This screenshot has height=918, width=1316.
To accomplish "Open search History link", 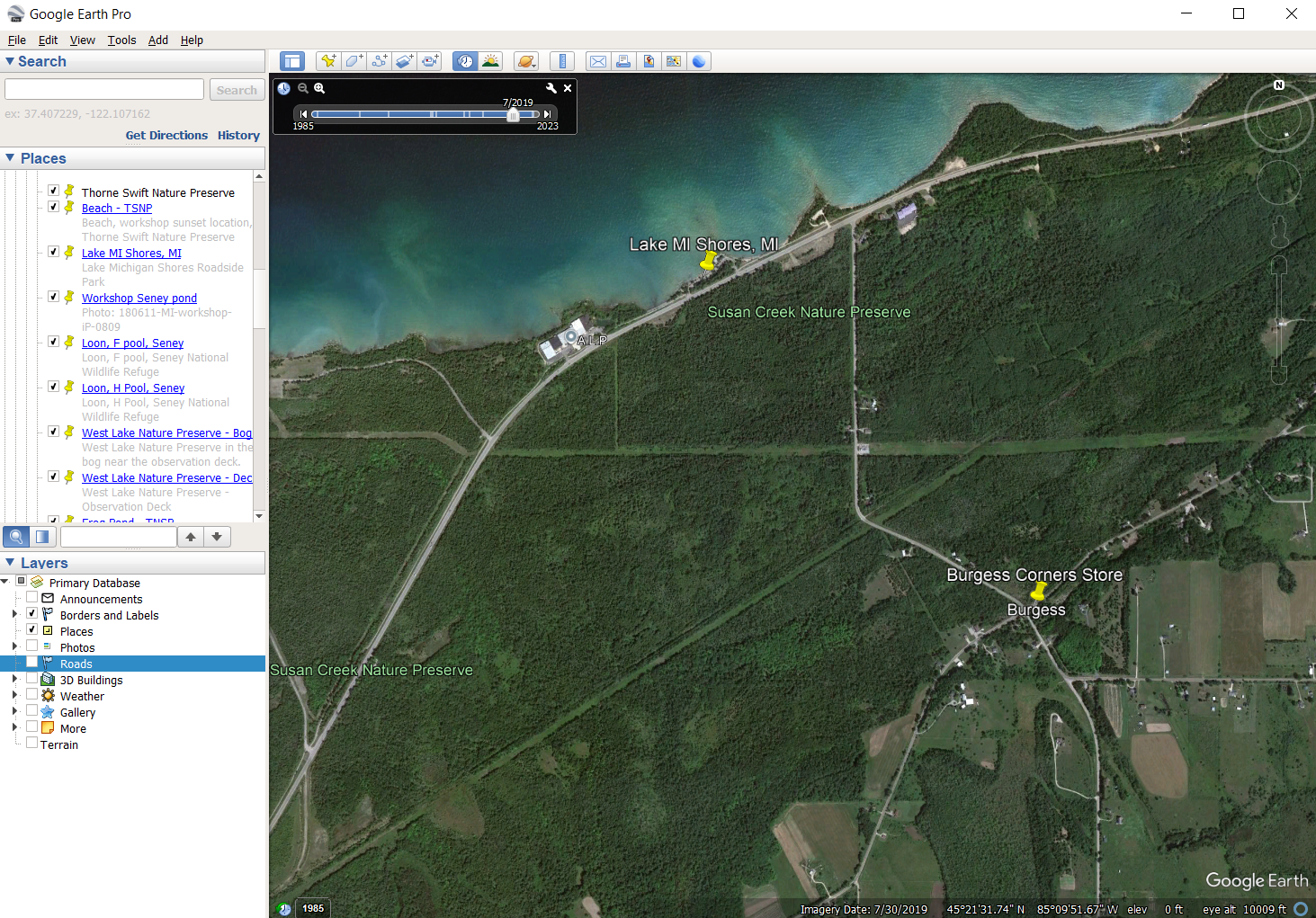I will (x=238, y=135).
